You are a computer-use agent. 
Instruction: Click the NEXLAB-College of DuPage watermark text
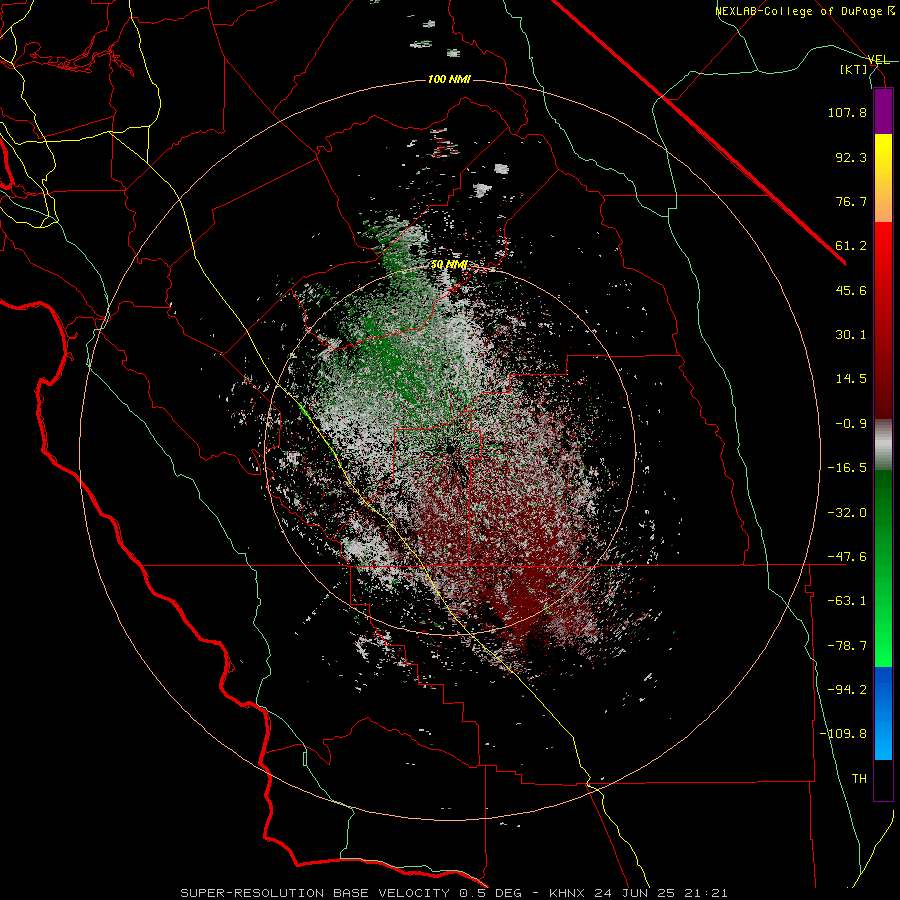tap(804, 11)
